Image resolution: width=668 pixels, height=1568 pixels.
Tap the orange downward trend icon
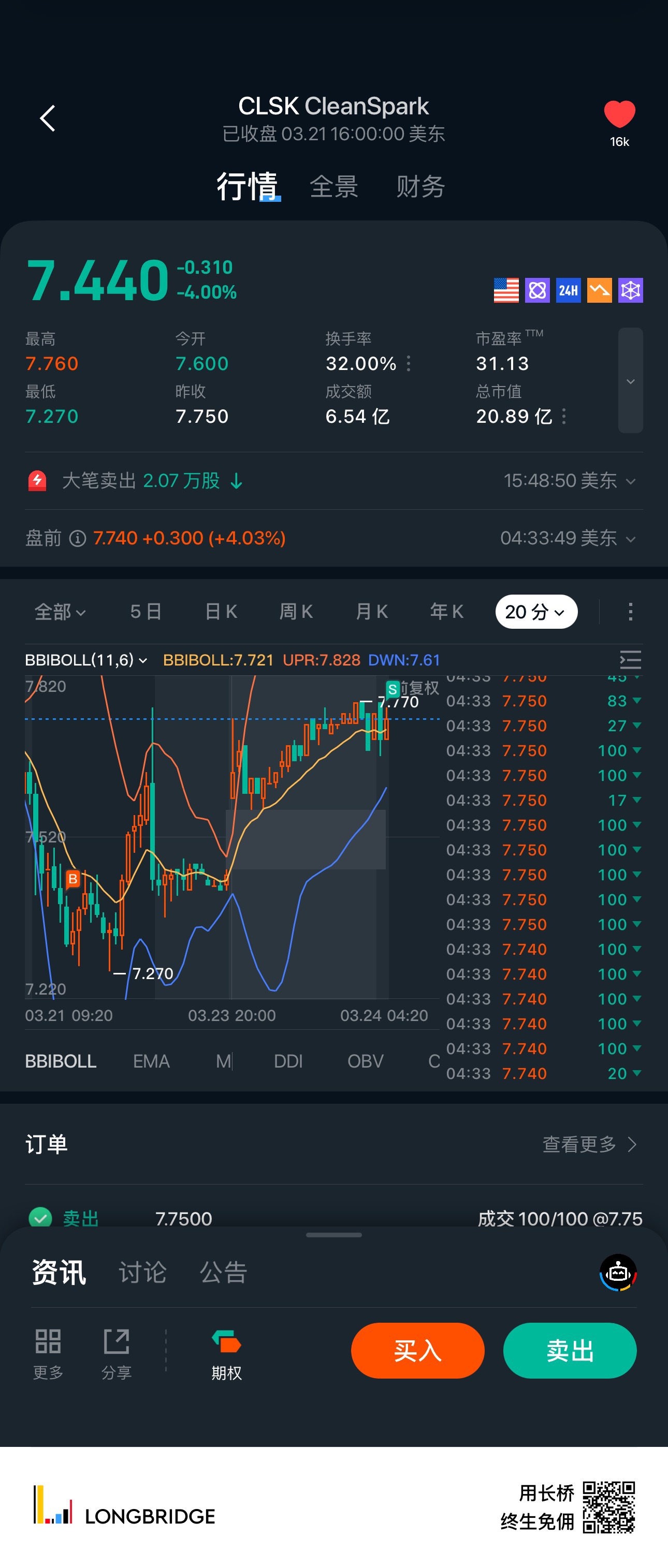(599, 290)
